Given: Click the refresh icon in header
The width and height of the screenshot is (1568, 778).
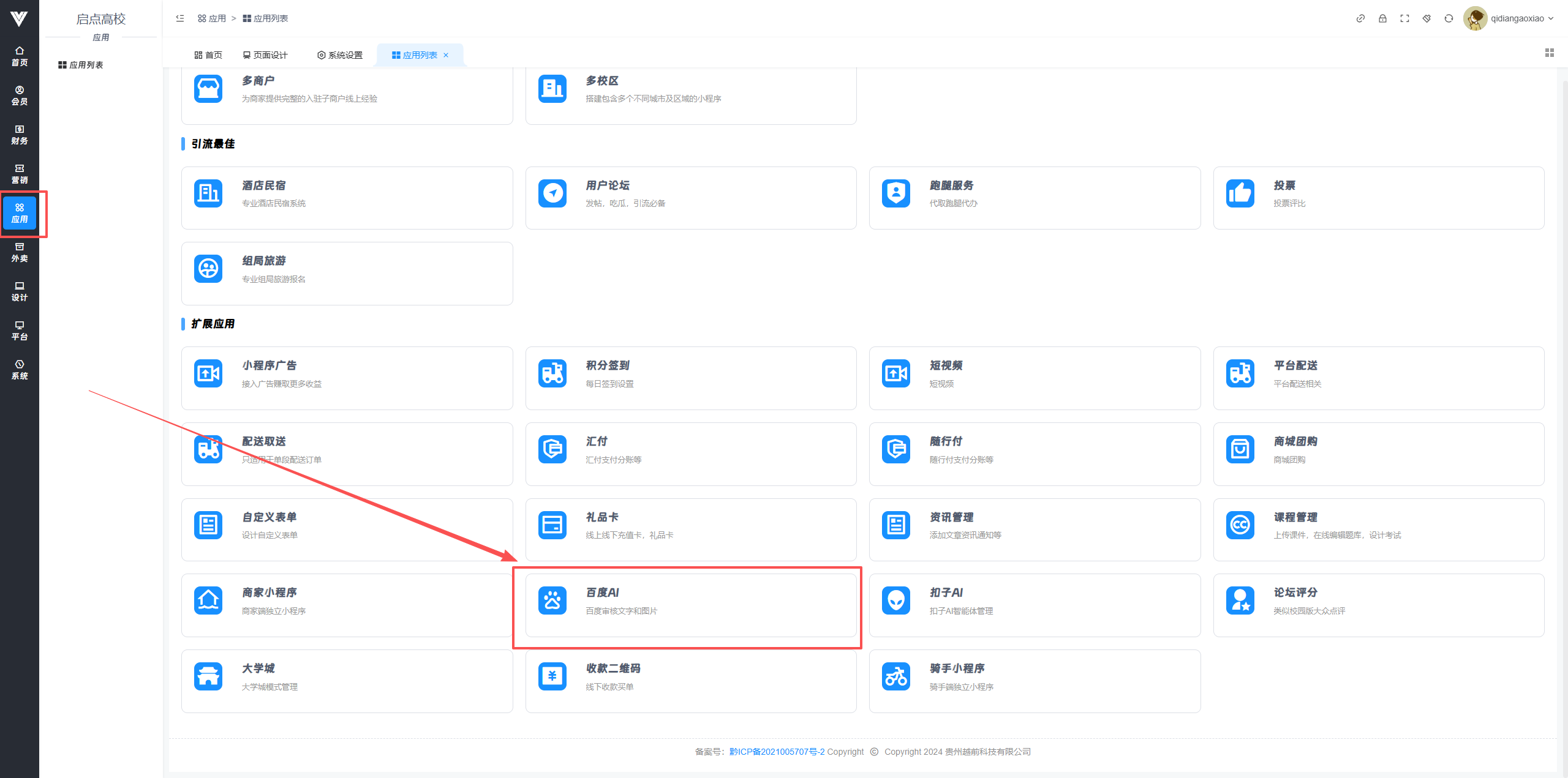Looking at the screenshot, I should 1449,18.
